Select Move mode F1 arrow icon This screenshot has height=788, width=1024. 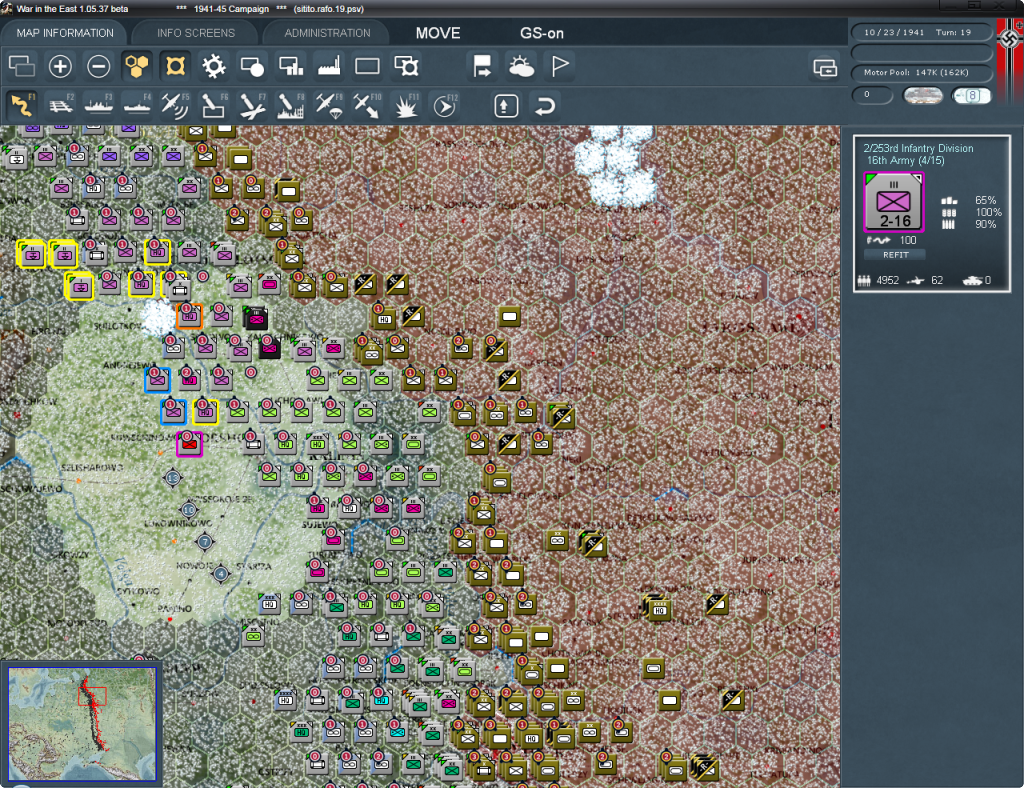(23, 105)
